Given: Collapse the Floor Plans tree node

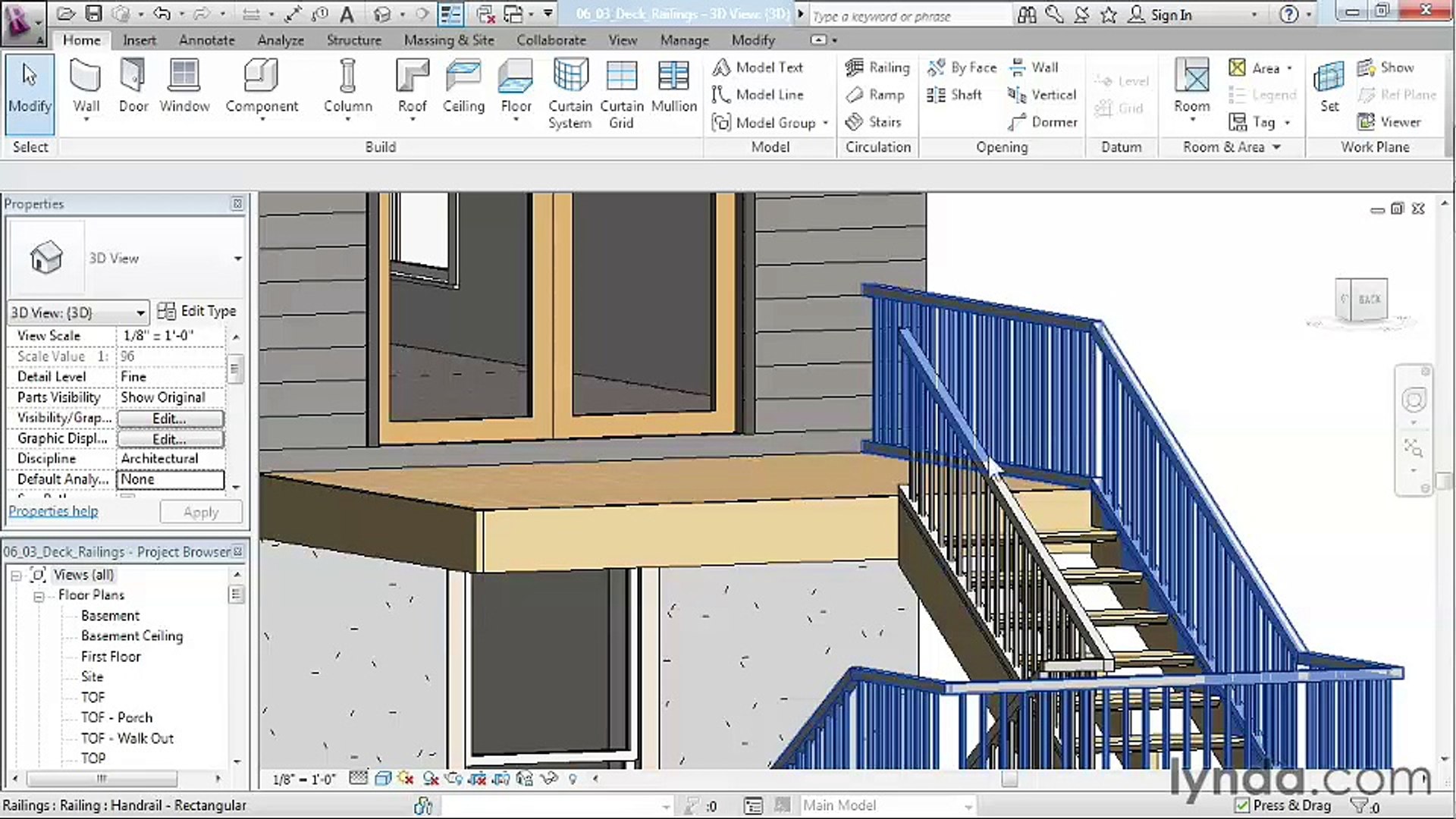Looking at the screenshot, I should point(39,597).
